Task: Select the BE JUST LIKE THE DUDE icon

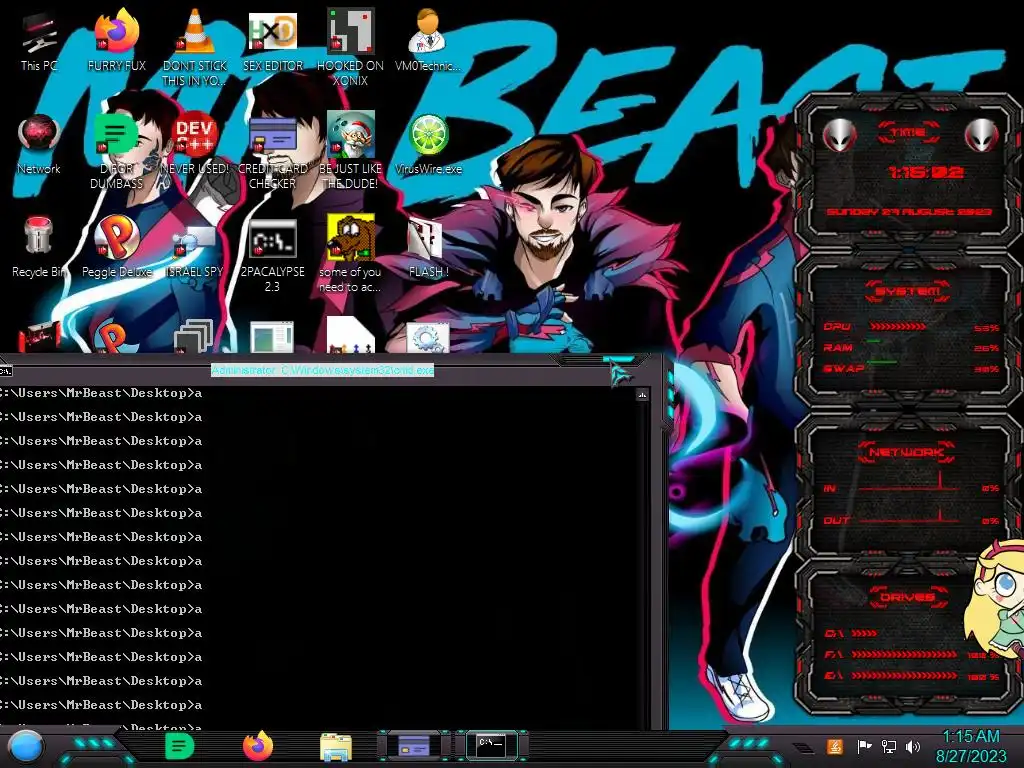Action: tap(350, 150)
